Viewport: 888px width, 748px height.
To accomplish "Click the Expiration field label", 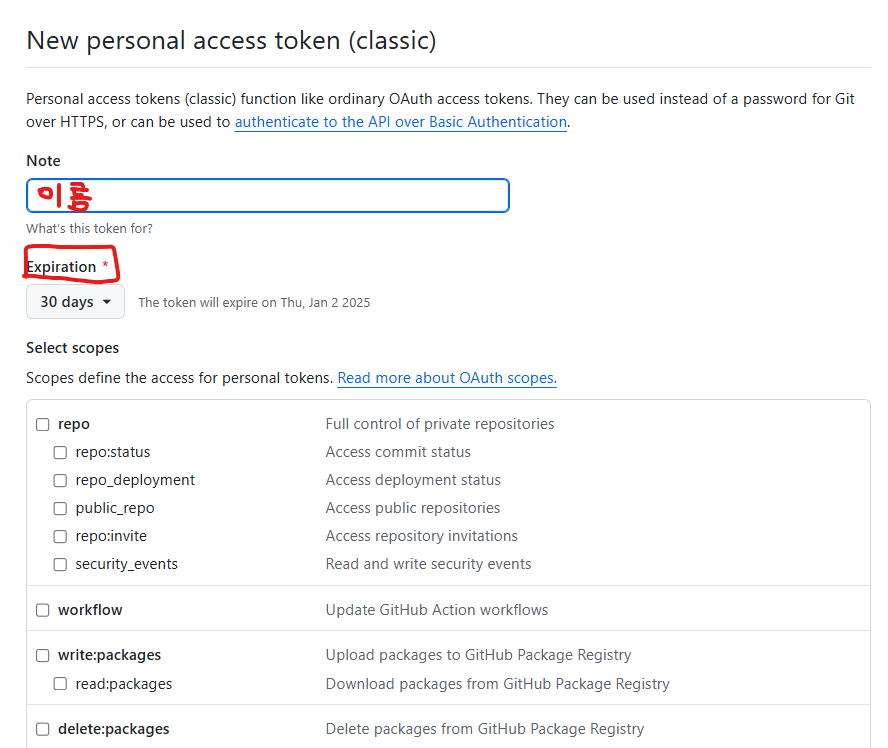I will pyautogui.click(x=61, y=267).
